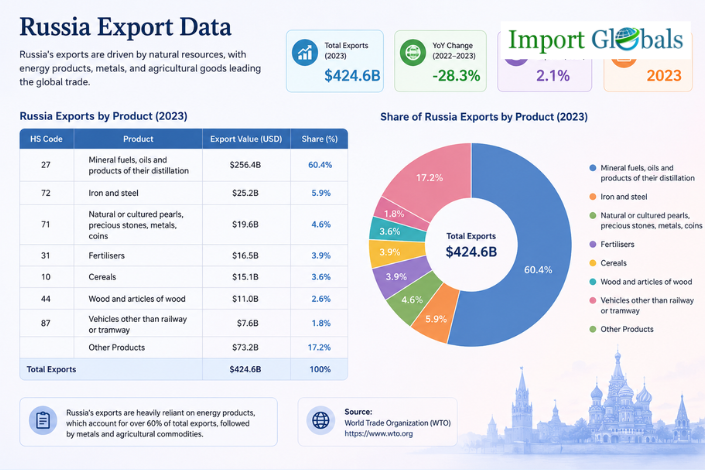The width and height of the screenshot is (705, 470).
Task: Click the pink legend dot for Vehicles
Action: click(x=593, y=300)
